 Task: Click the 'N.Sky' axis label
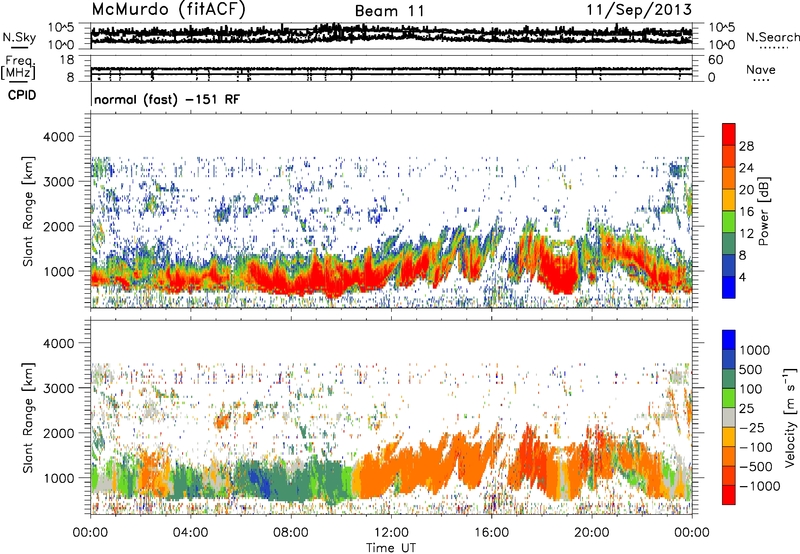19,37
